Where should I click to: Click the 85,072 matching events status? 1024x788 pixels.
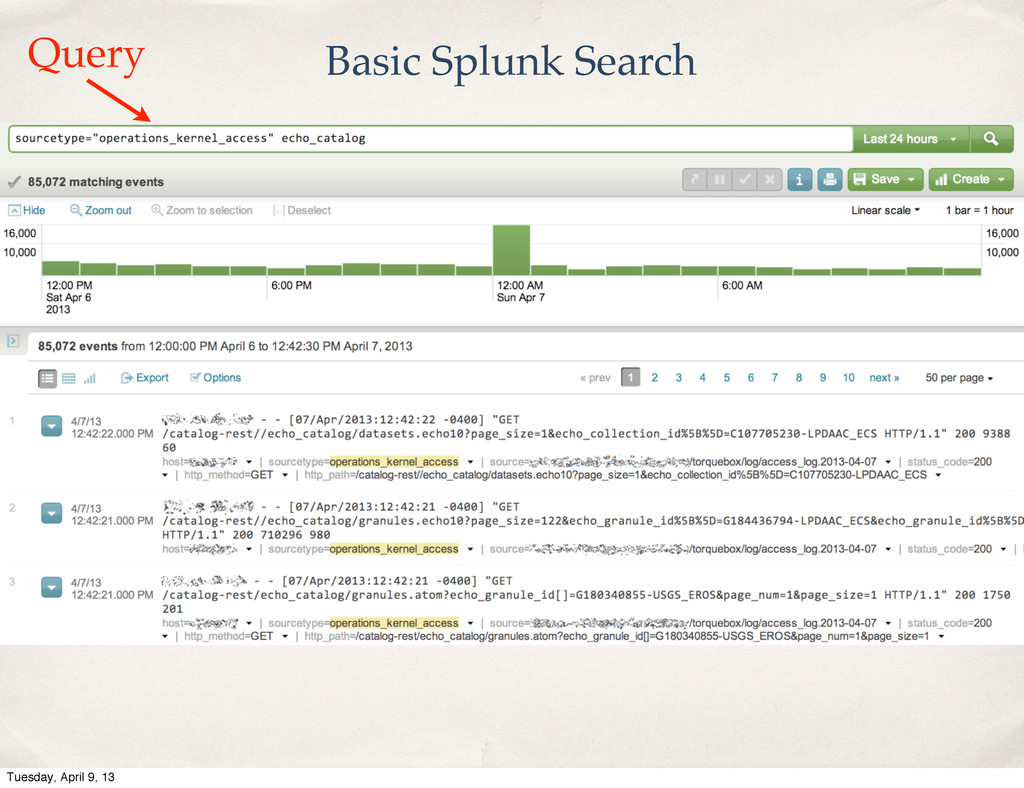click(95, 182)
